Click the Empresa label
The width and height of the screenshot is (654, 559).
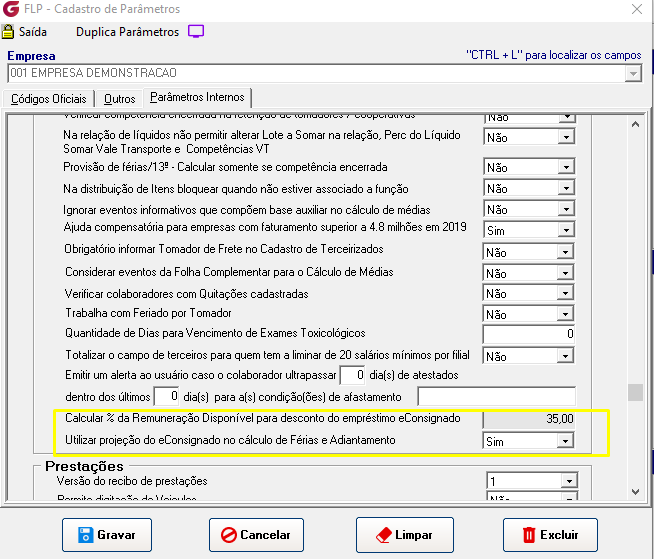pyautogui.click(x=31, y=56)
